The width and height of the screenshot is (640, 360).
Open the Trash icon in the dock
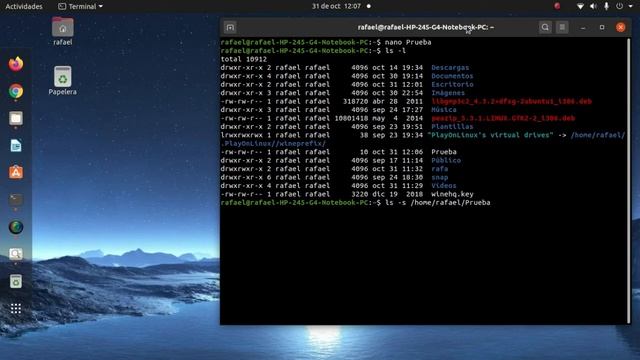point(16,281)
